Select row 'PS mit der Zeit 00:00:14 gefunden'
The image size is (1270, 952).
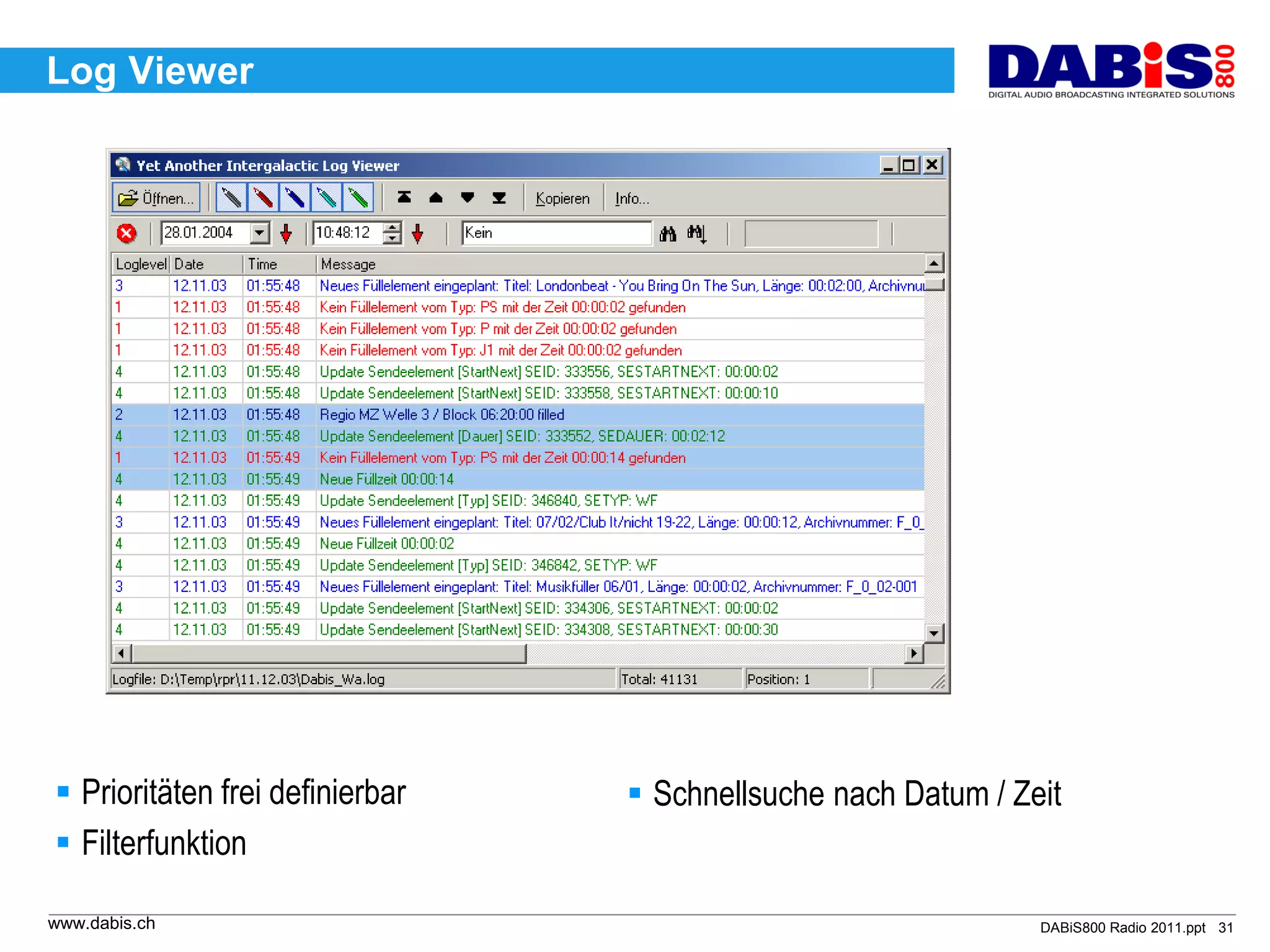[x=518, y=457]
